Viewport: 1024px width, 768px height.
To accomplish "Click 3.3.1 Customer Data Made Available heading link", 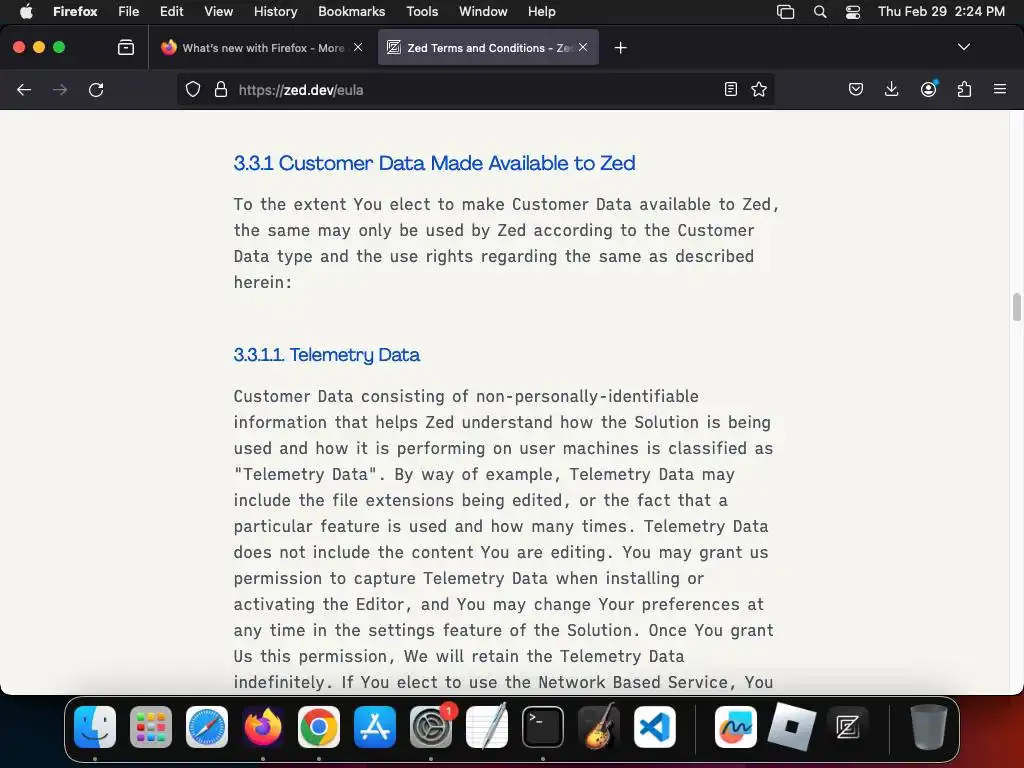I will (434, 163).
